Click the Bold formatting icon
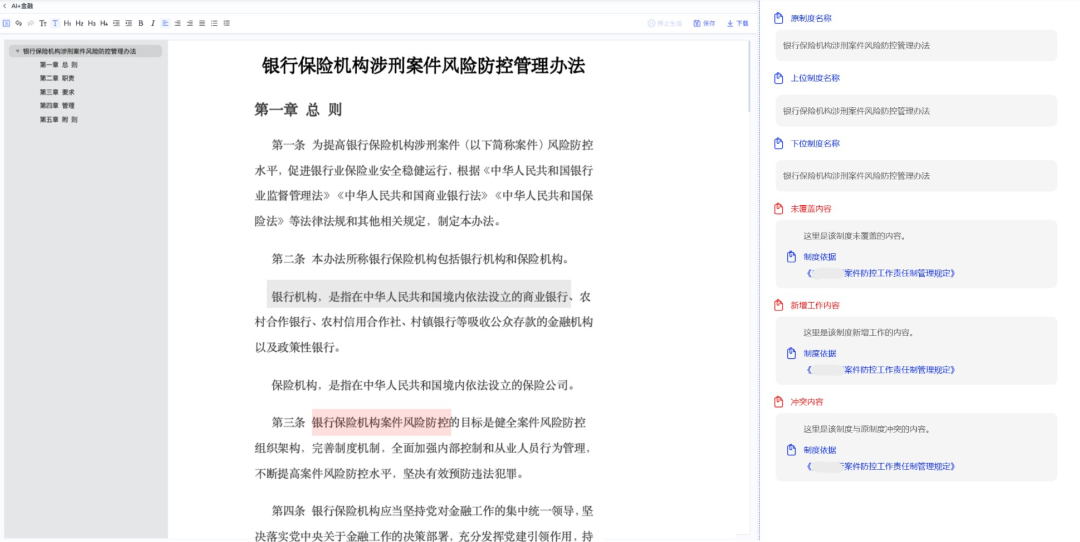1080x542 pixels. [x=140, y=23]
